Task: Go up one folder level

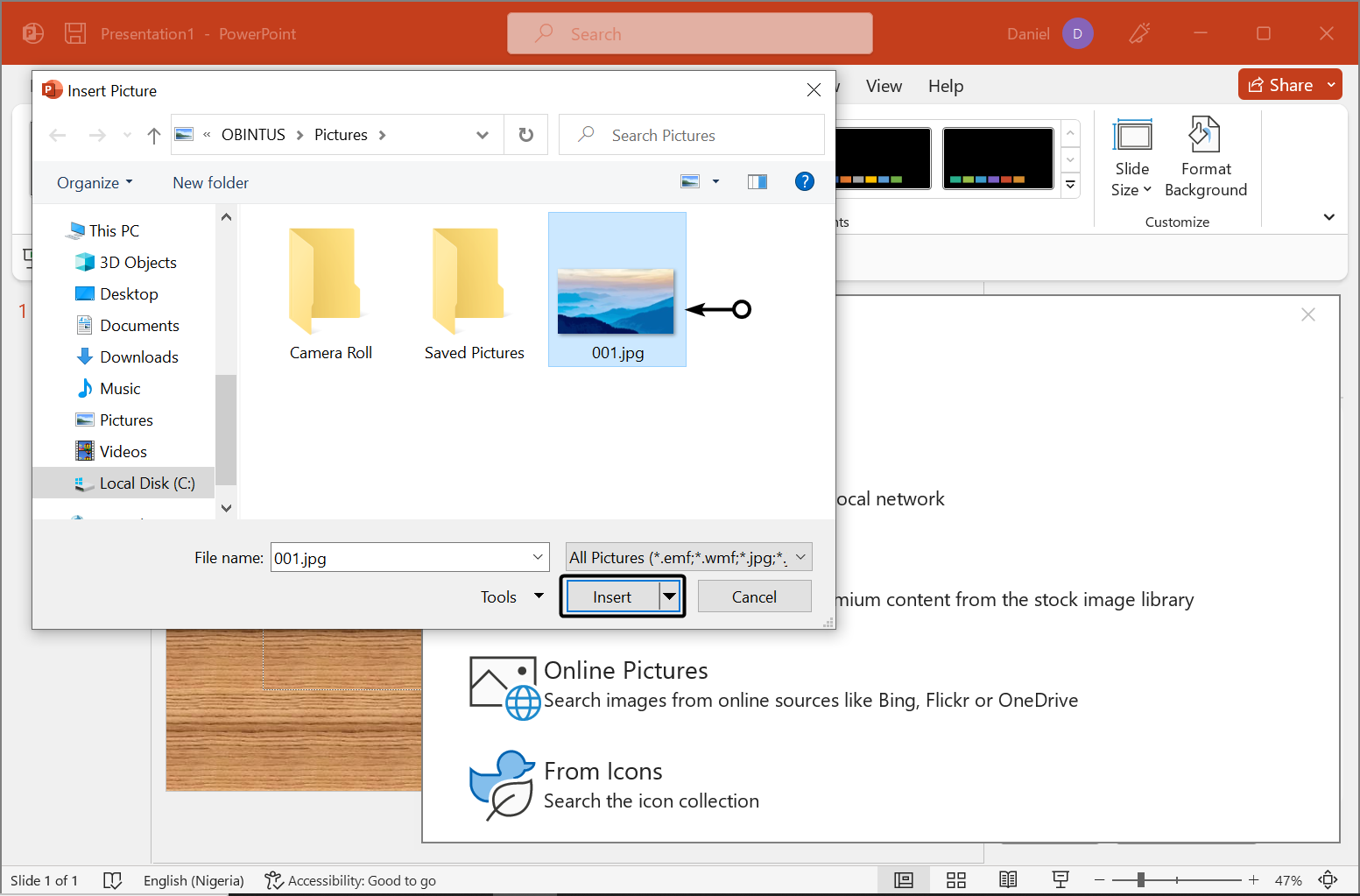Action: pyautogui.click(x=153, y=134)
